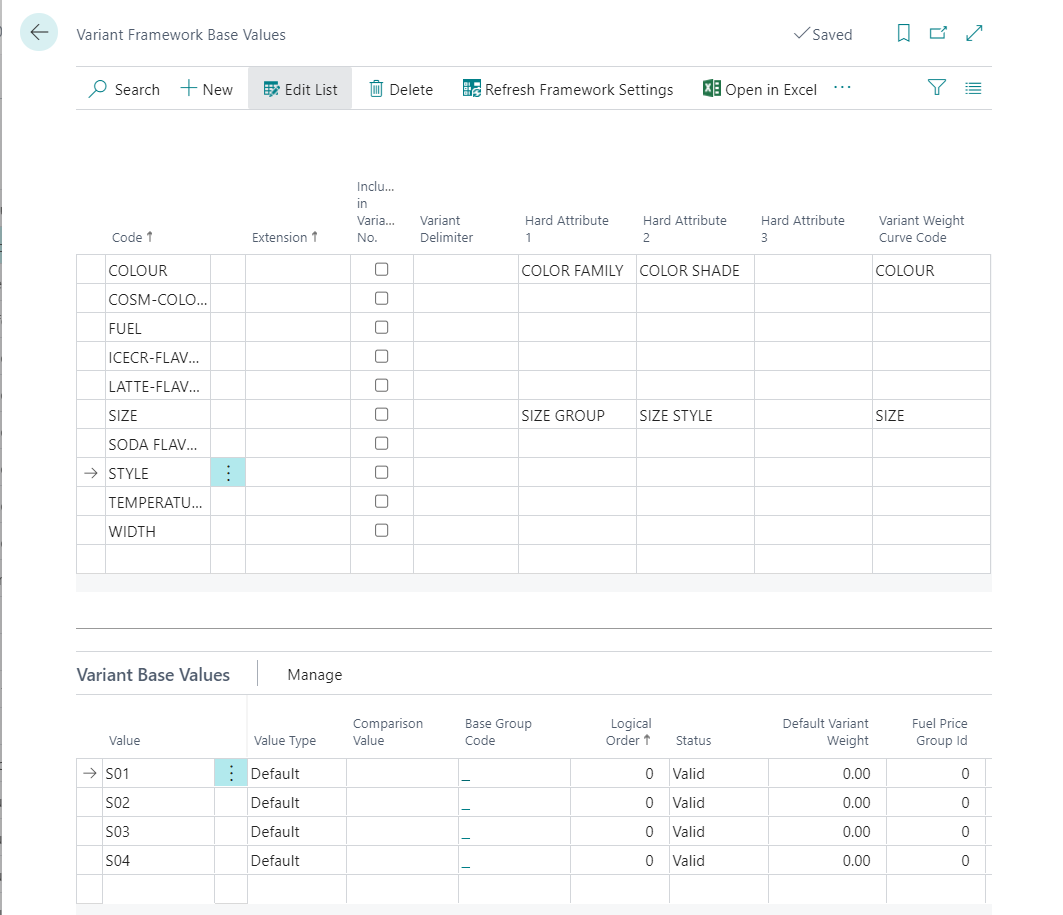Open the S01 row three-dot menu
Viewport: 1063px width, 915px height.
point(231,773)
